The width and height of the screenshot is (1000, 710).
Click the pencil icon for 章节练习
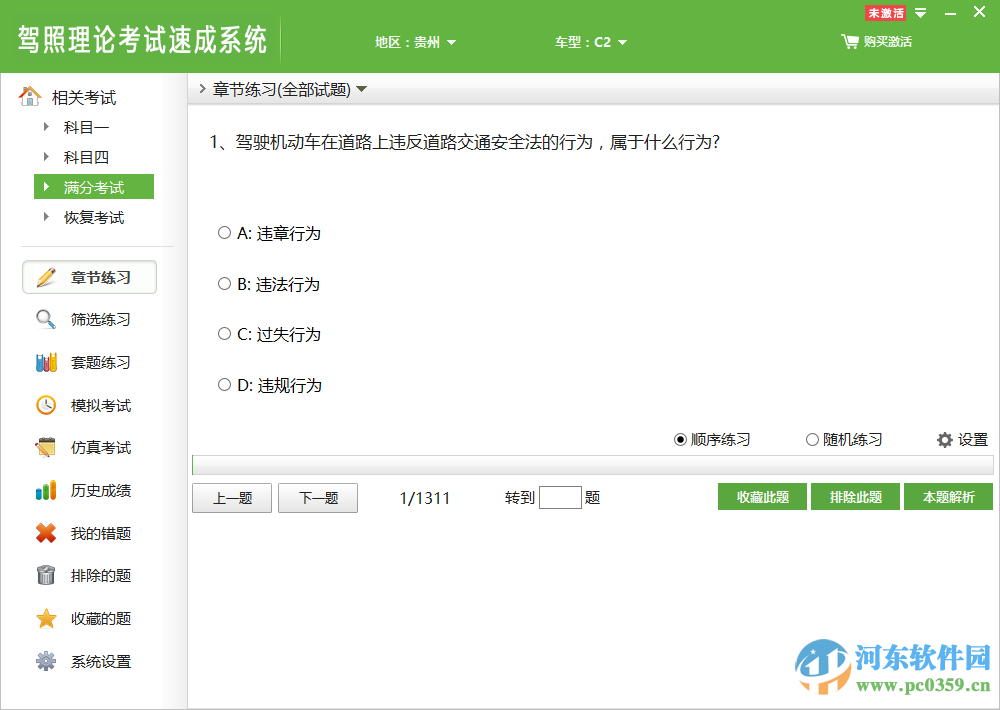46,277
